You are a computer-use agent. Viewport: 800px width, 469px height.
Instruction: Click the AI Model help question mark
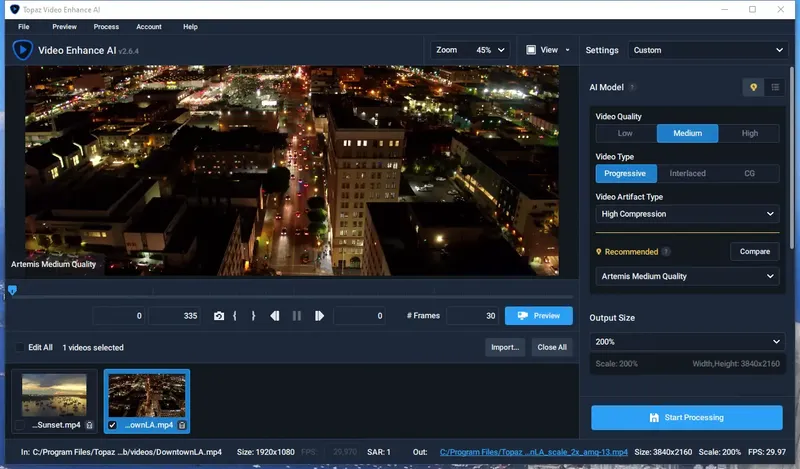632,88
